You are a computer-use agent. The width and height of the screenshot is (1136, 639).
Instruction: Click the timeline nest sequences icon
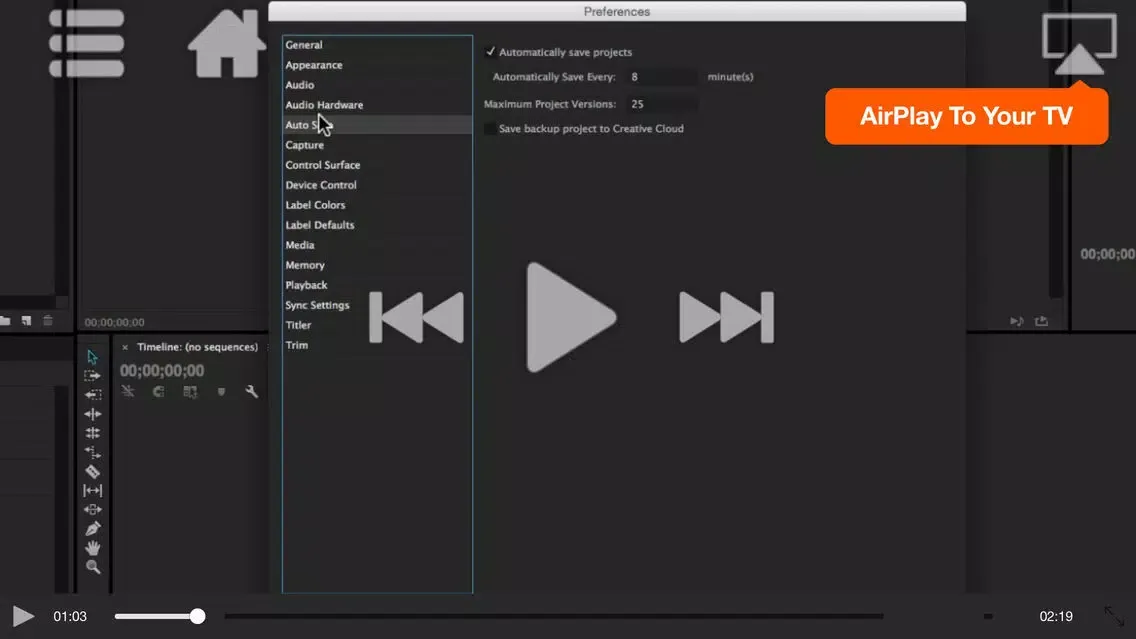(128, 392)
